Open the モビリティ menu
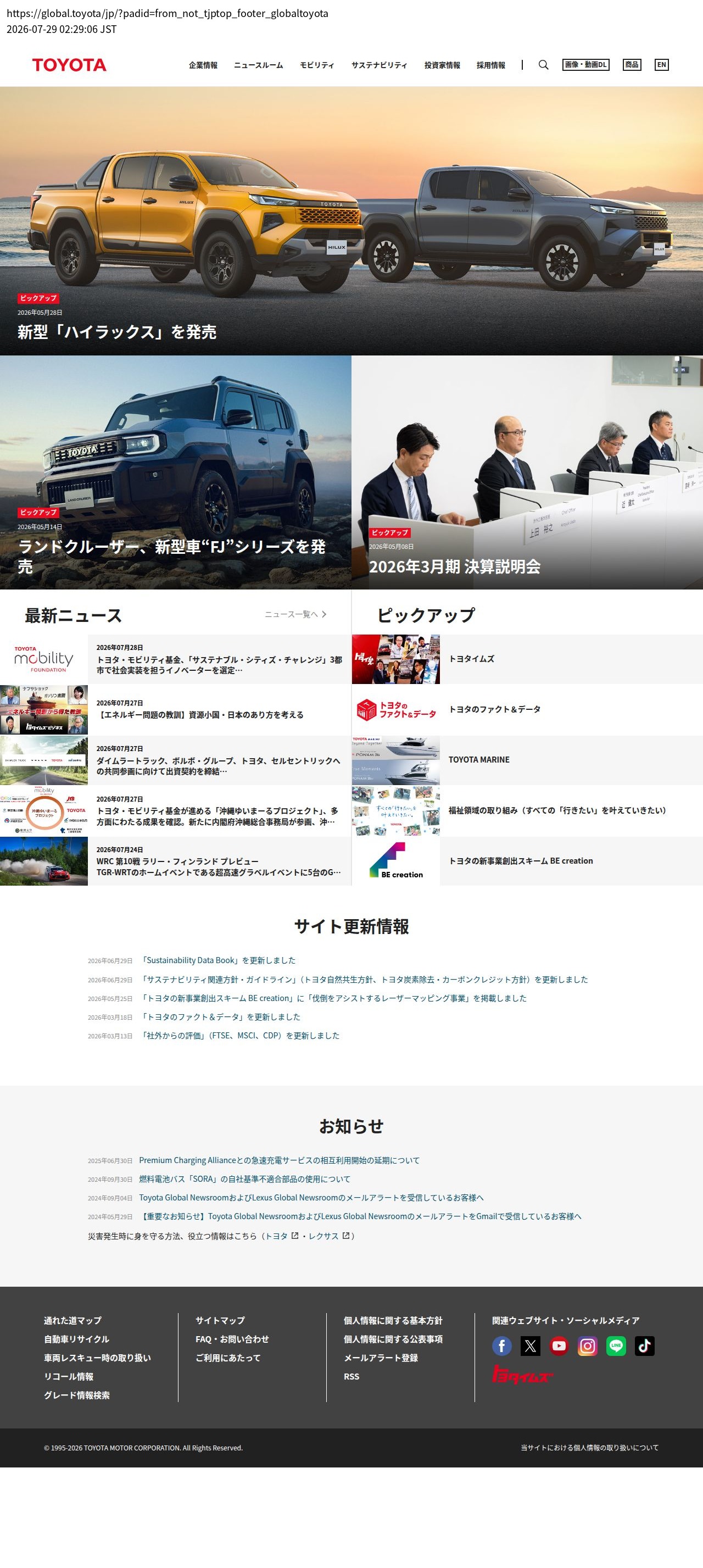 point(317,65)
